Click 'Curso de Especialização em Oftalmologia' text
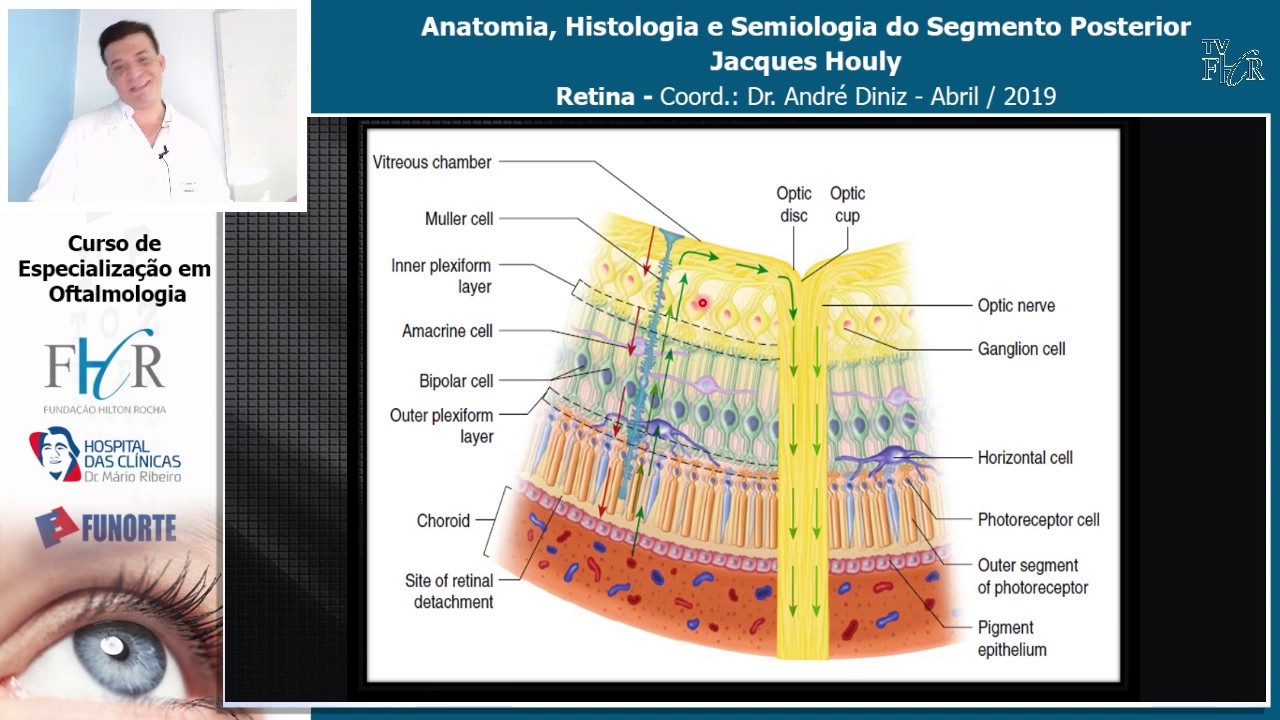1280x720 pixels. pyautogui.click(x=114, y=269)
